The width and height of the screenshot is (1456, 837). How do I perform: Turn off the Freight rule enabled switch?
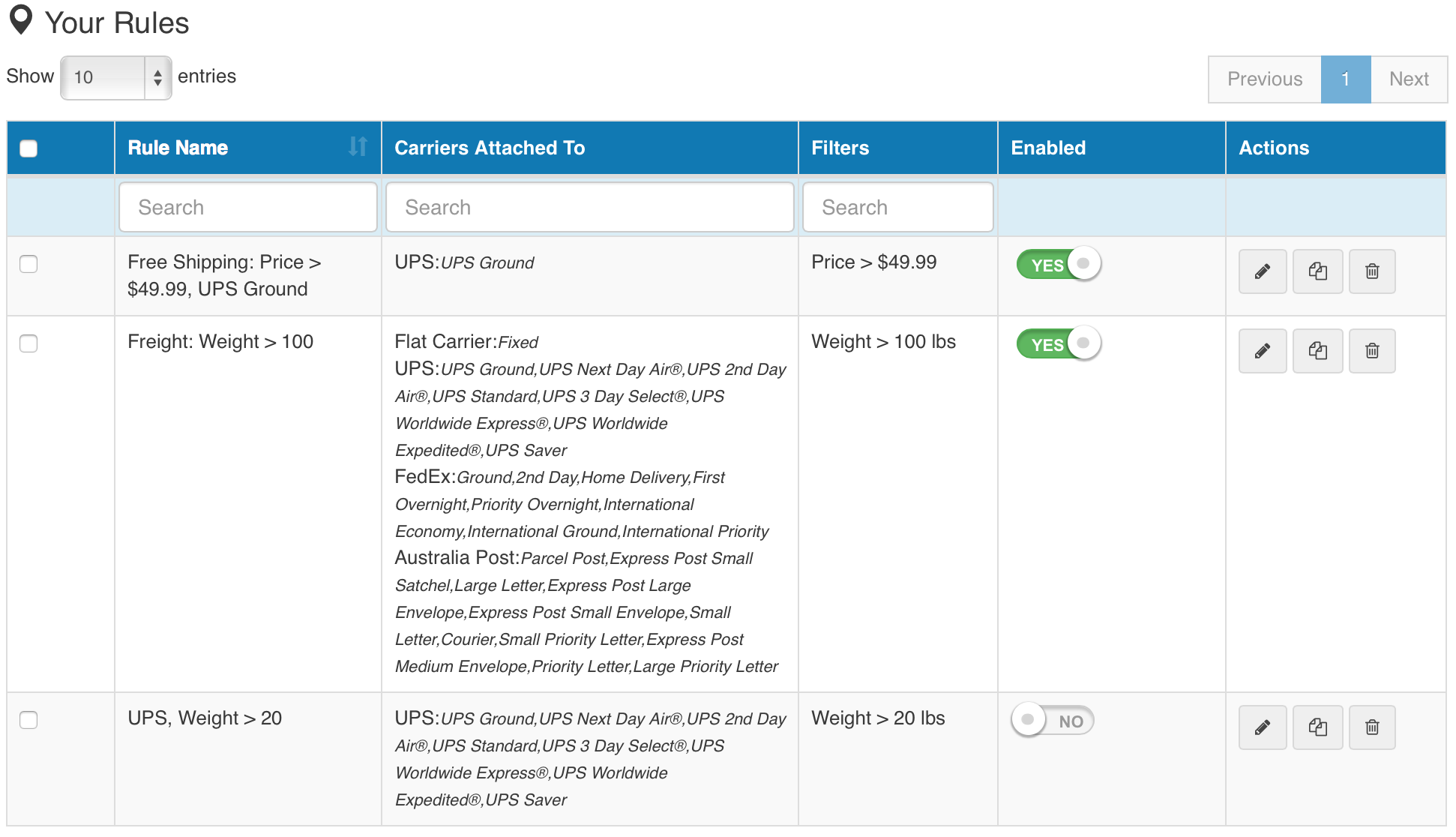click(x=1058, y=343)
